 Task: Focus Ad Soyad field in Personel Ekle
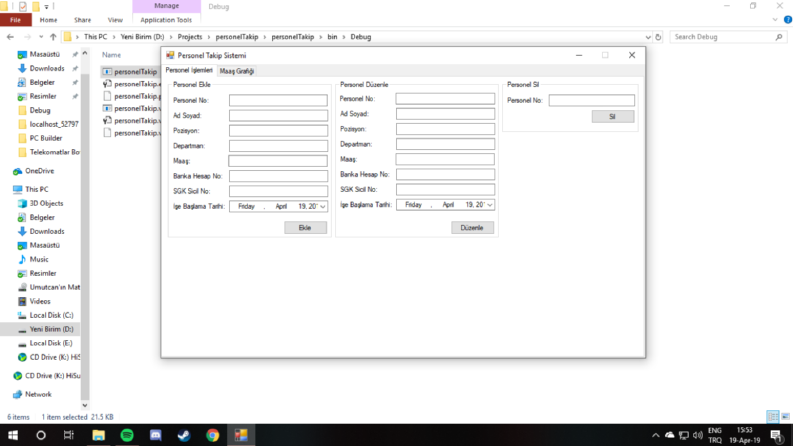point(278,115)
